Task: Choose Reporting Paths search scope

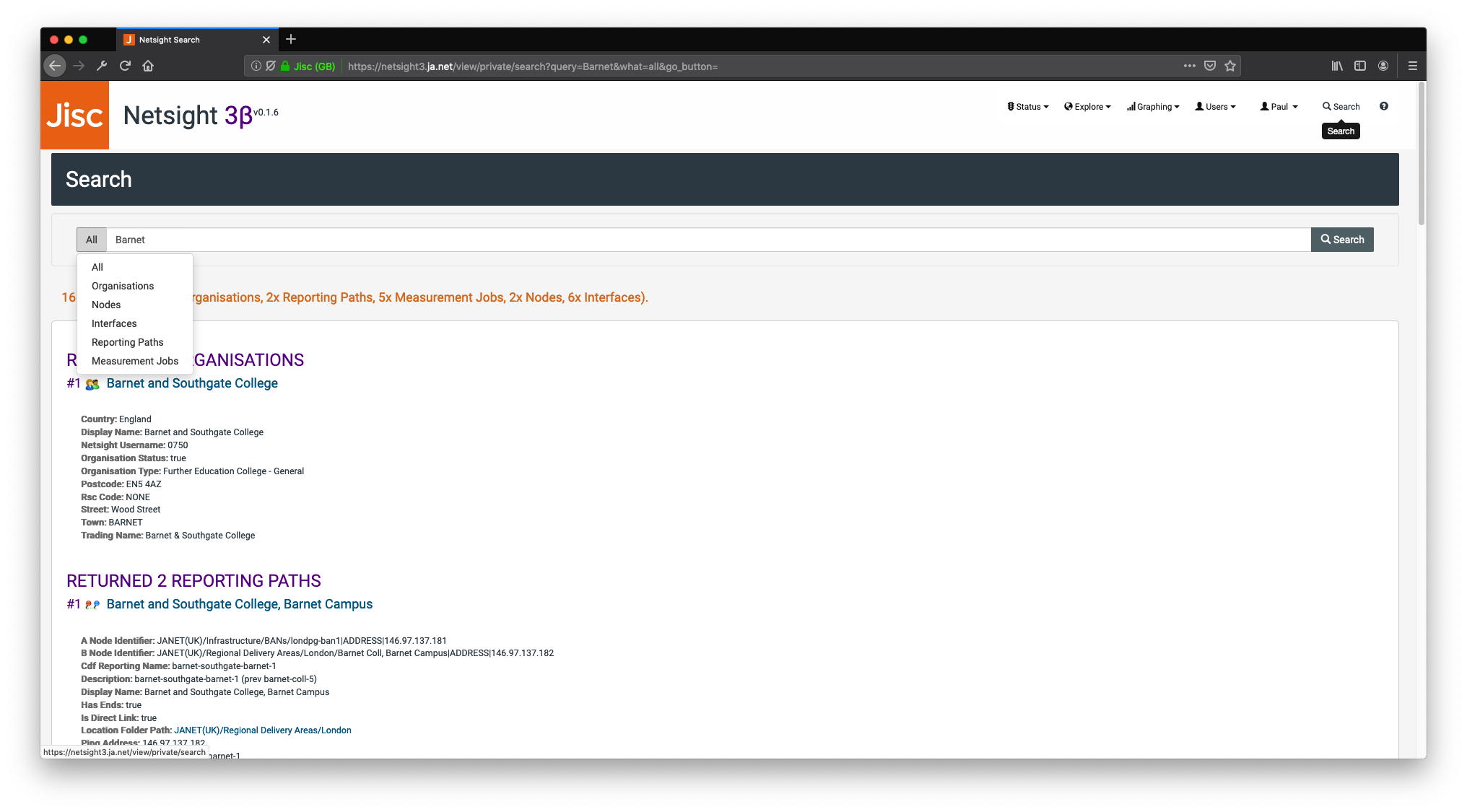Action: (x=128, y=342)
